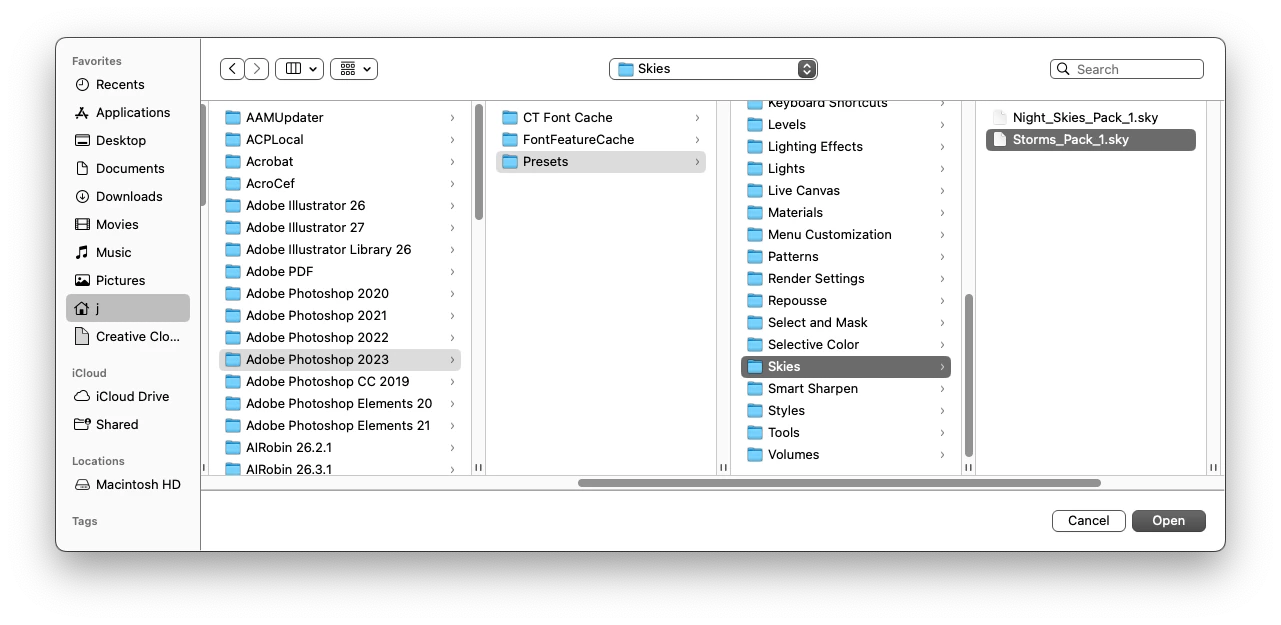Go back with the left arrow button
Image resolution: width=1281 pixels, height=625 pixels.
(232, 69)
